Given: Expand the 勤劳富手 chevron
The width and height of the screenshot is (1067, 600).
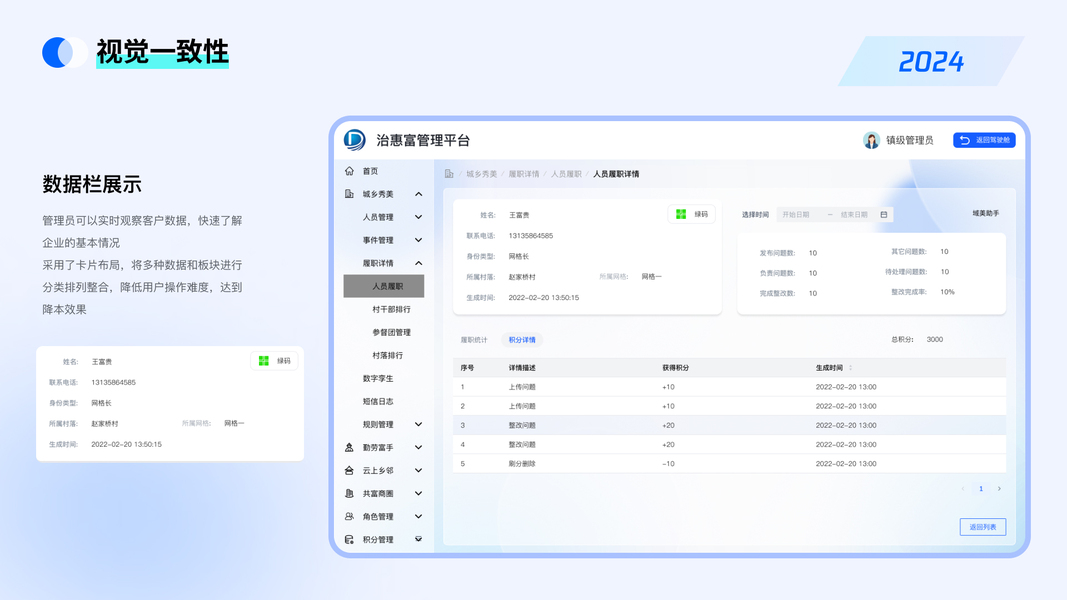Looking at the screenshot, I should (418, 448).
